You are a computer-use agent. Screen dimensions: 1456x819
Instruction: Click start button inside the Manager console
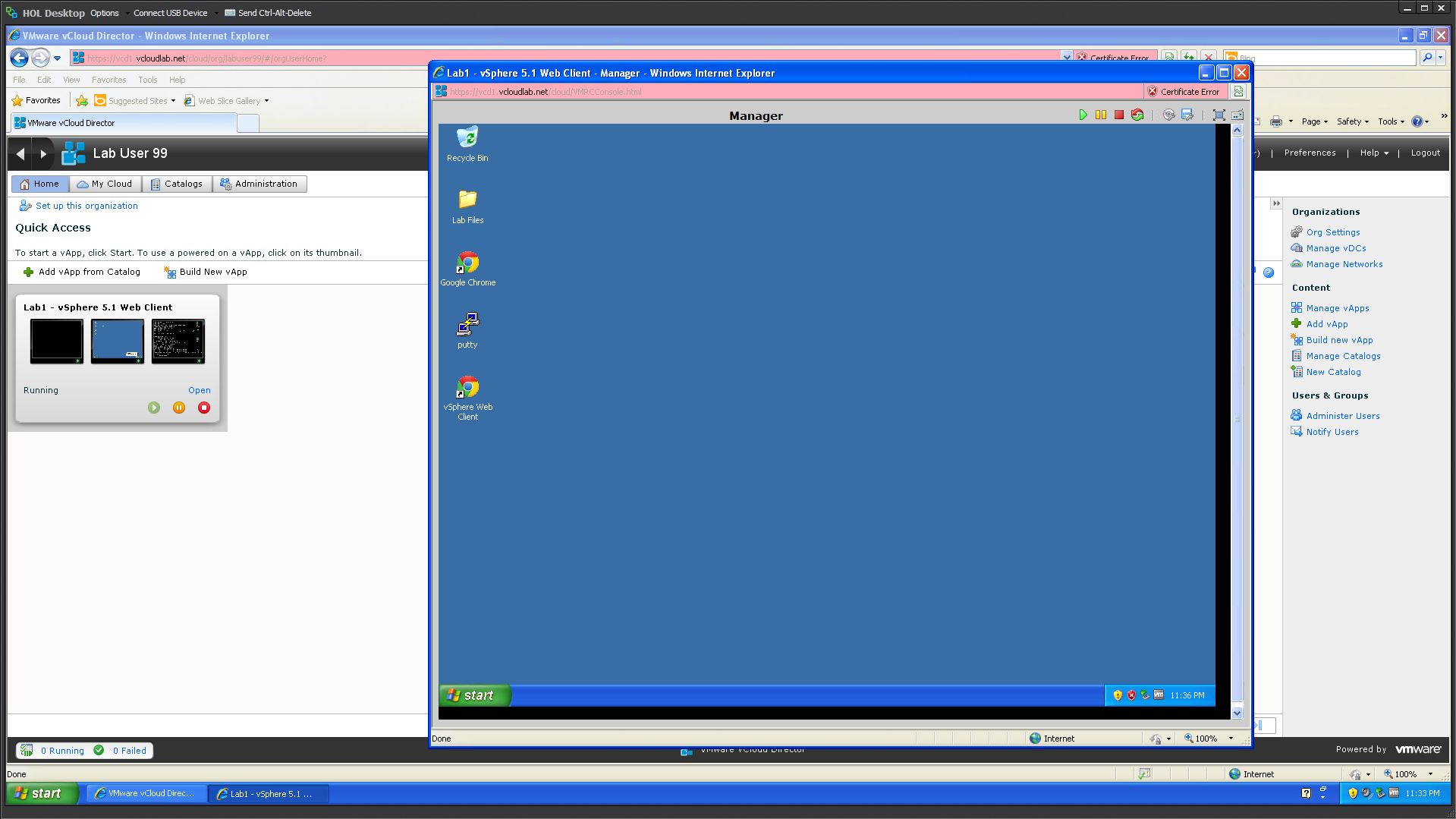point(474,695)
